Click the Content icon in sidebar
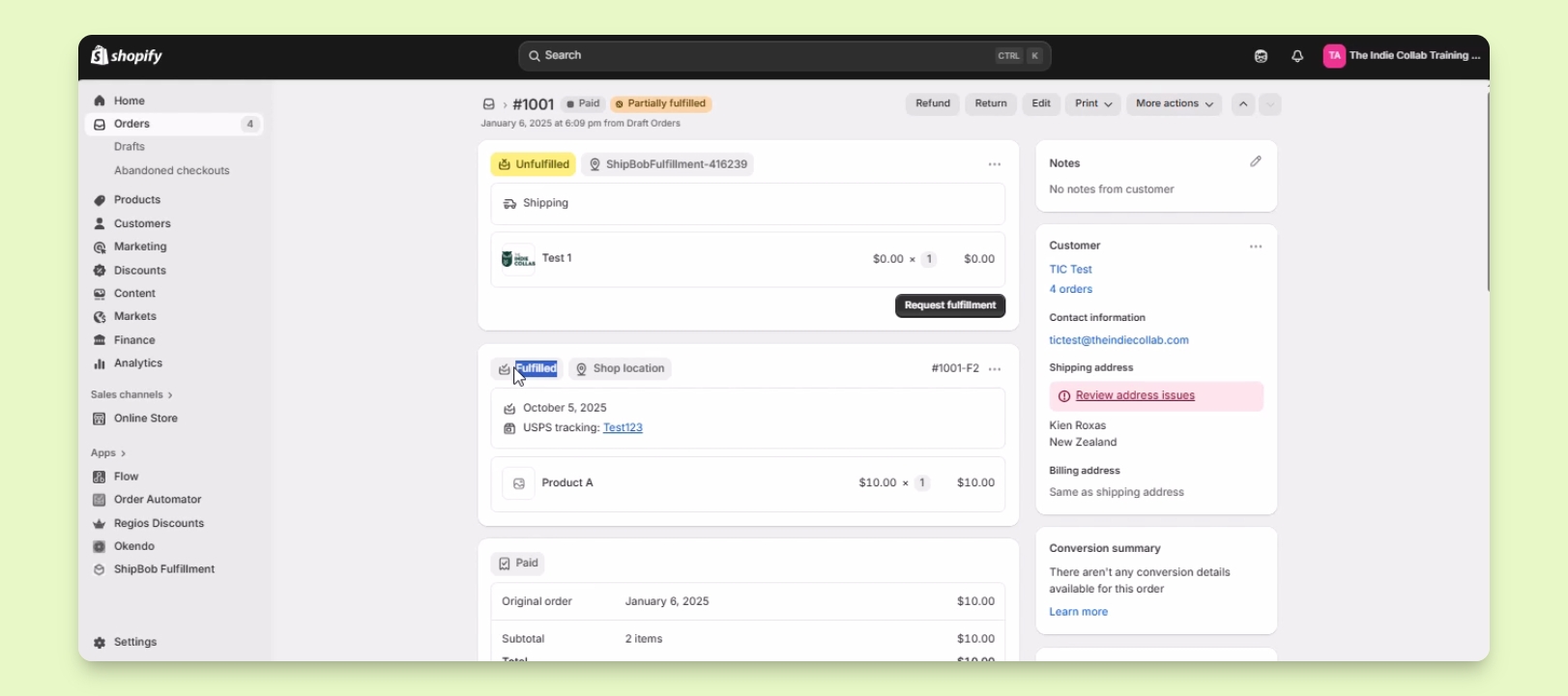 pyautogui.click(x=100, y=294)
